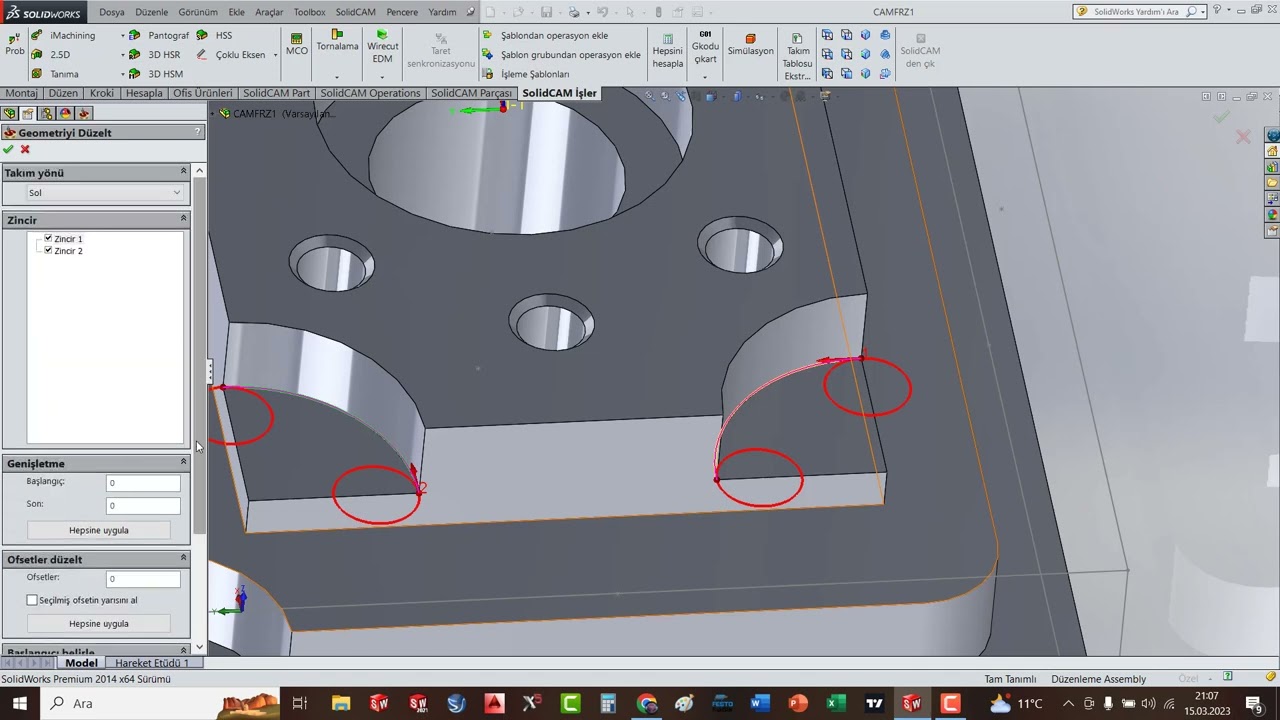Click the red X in viewport corner

click(1243, 137)
